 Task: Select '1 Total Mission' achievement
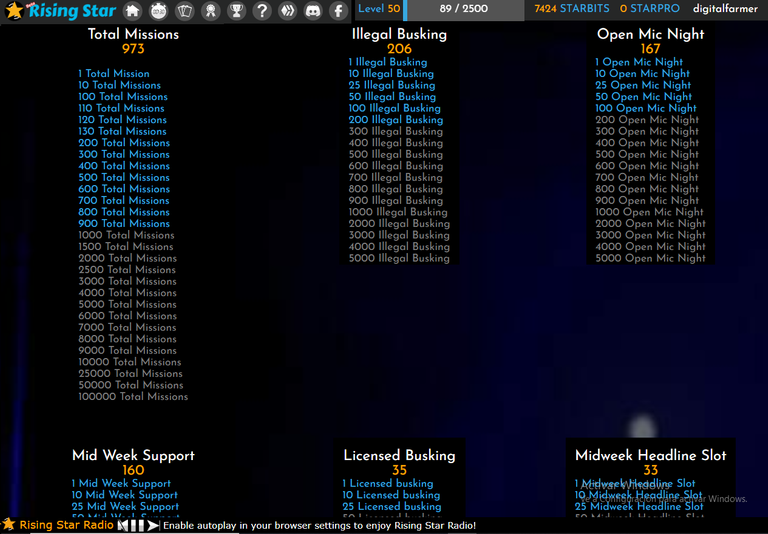click(x=114, y=73)
